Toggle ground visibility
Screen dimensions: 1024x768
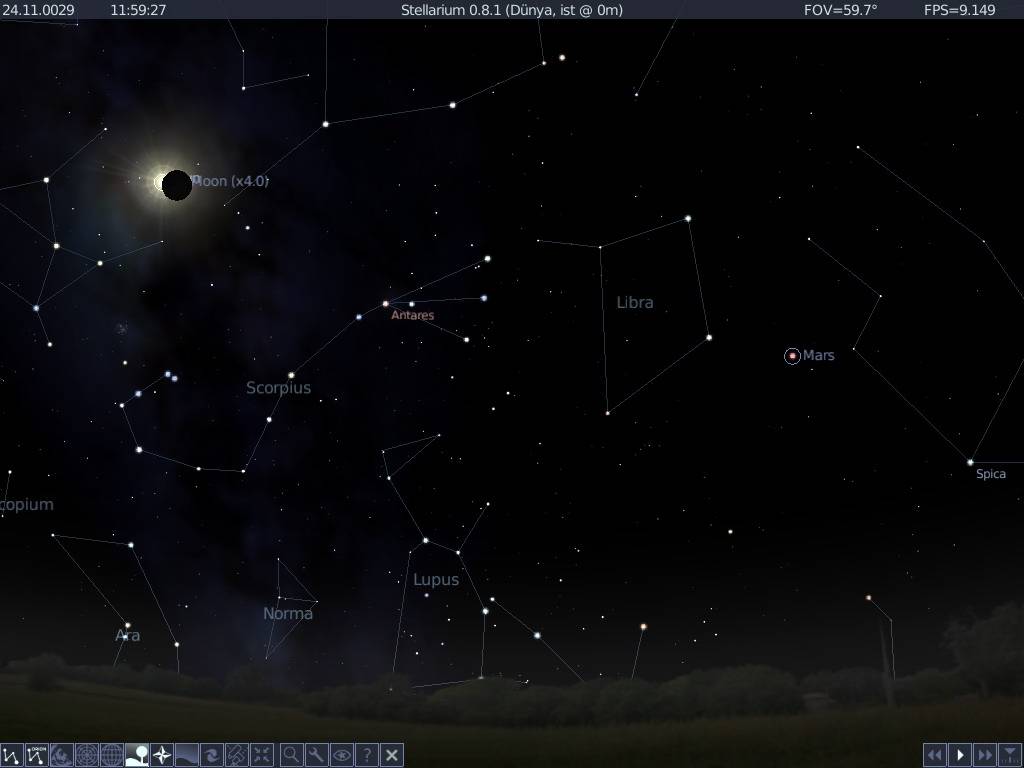pos(137,754)
